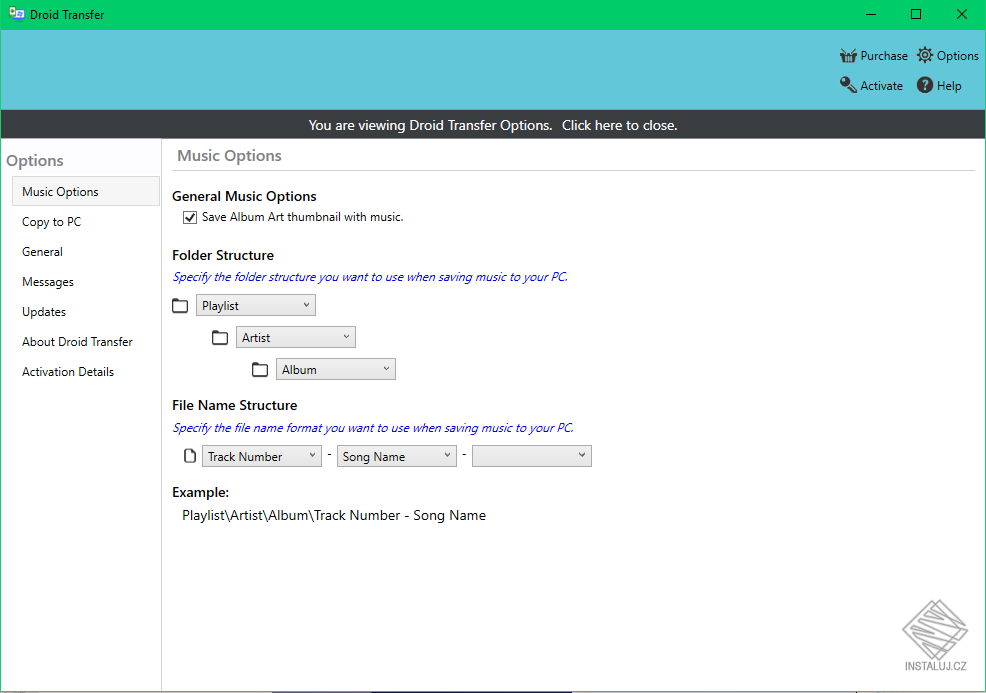Select Music Options in the sidebar
This screenshot has height=693, width=986.
click(86, 191)
